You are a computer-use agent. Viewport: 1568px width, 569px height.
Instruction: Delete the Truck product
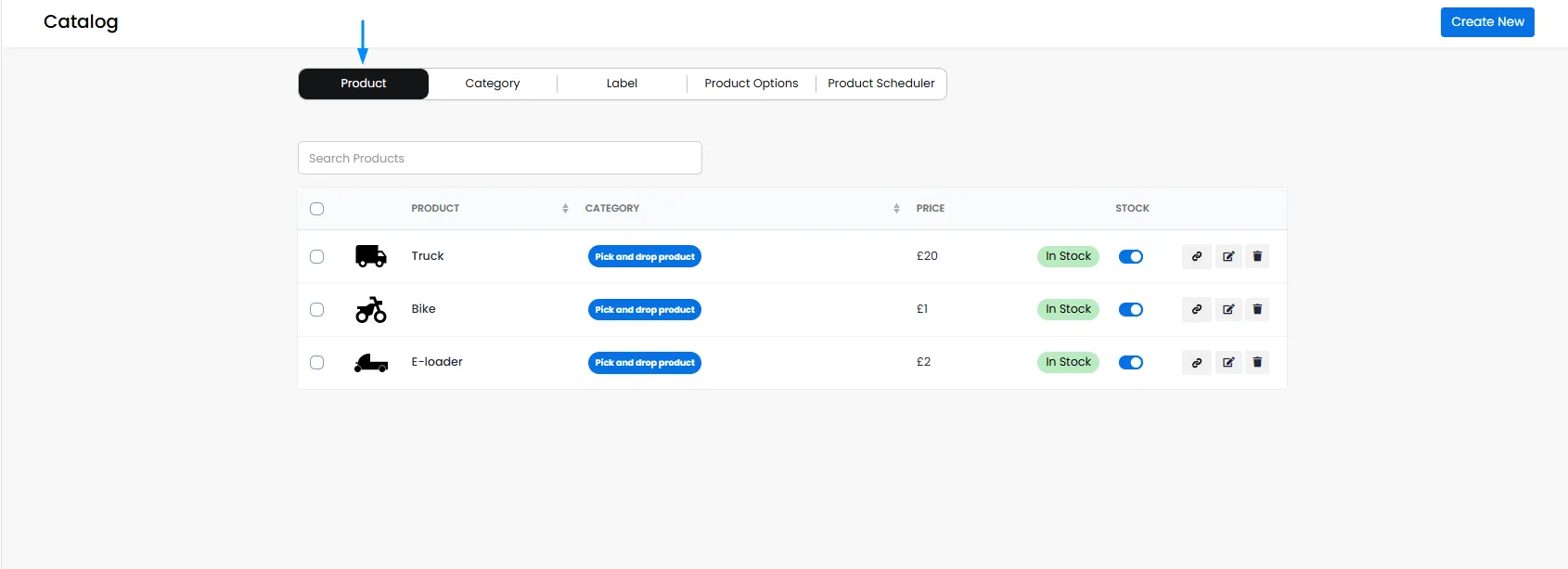click(1257, 256)
